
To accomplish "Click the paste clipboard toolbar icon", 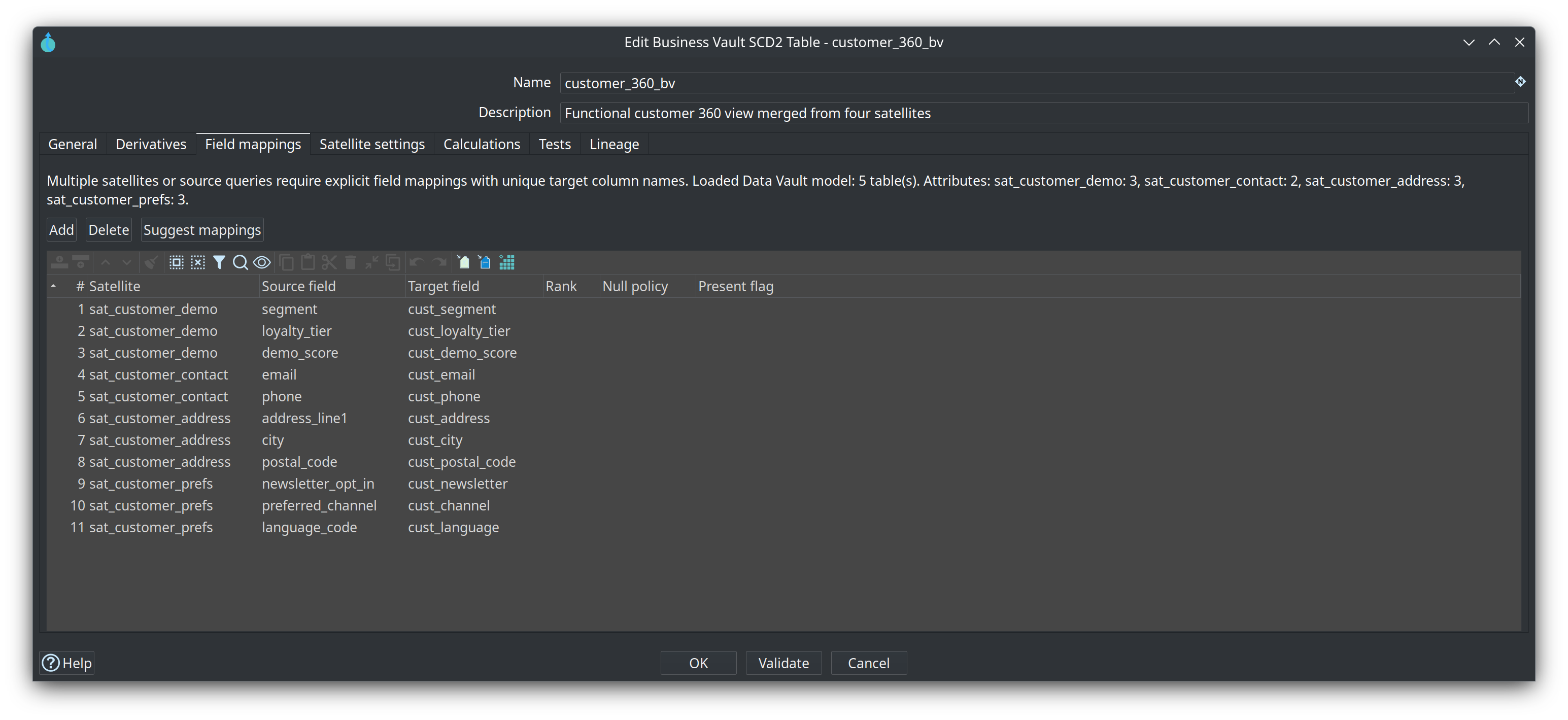I will click(308, 262).
